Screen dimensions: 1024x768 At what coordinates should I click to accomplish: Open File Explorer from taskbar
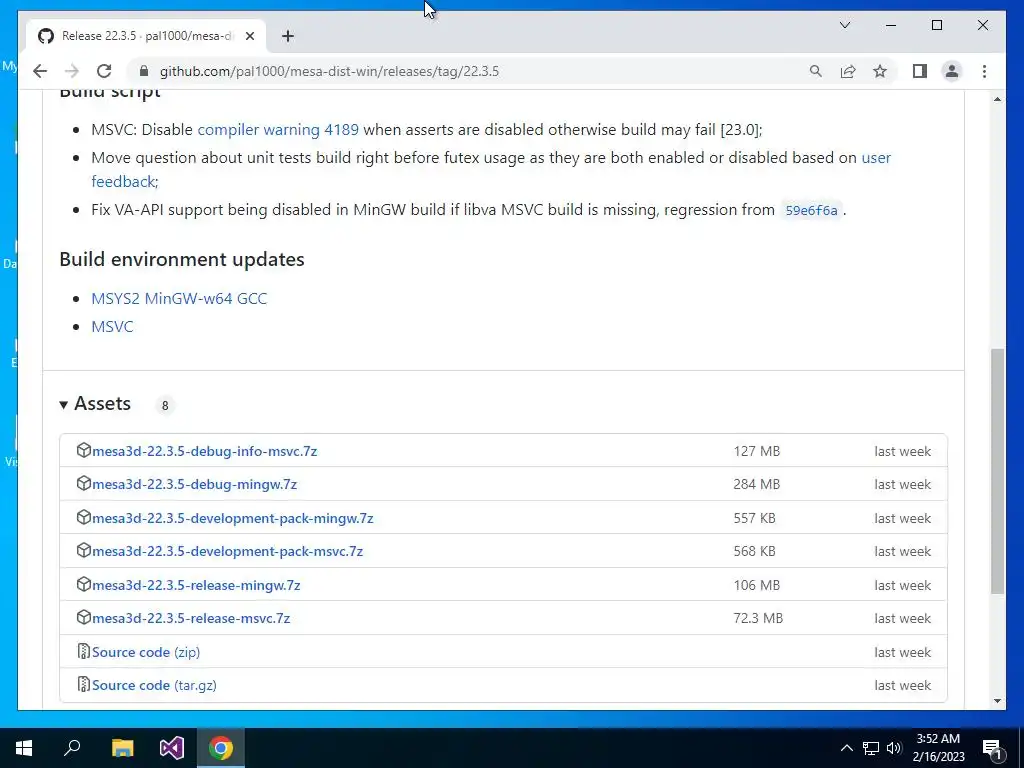[x=122, y=748]
